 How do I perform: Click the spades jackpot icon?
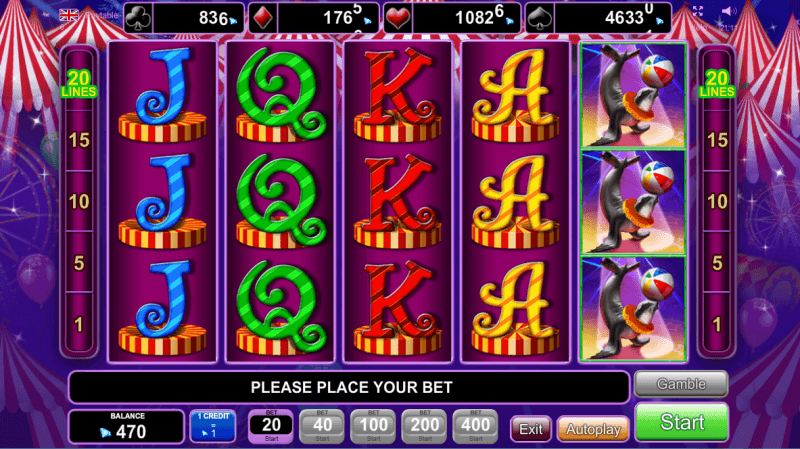539,19
